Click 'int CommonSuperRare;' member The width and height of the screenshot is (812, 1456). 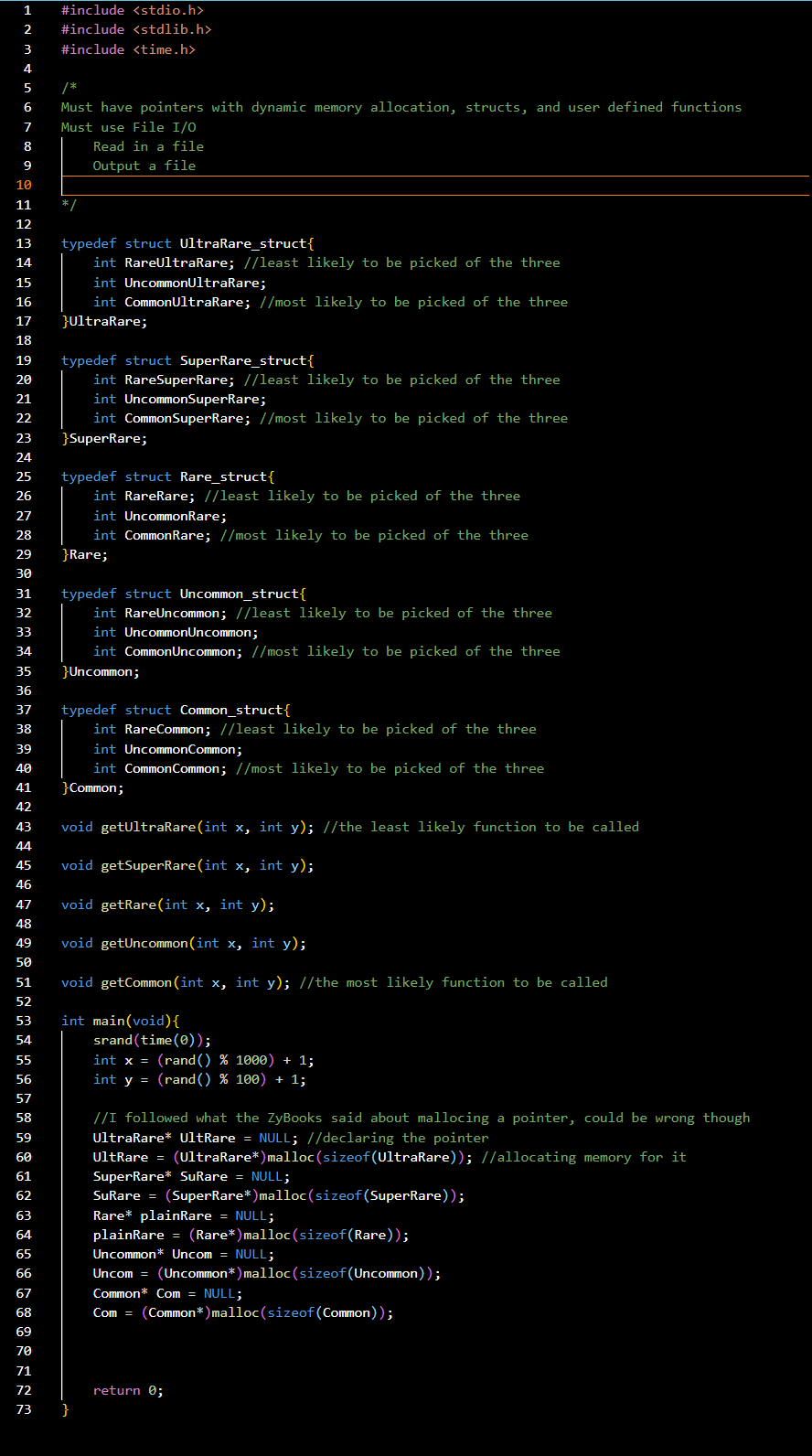click(x=172, y=418)
